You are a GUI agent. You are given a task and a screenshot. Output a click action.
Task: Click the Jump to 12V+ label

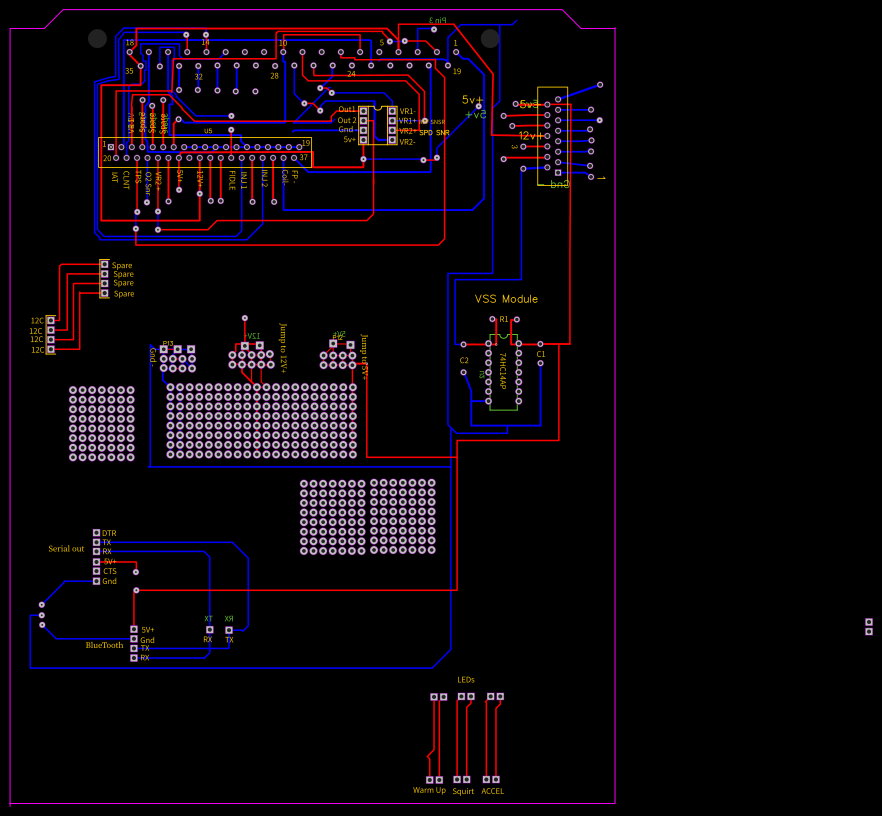pyautogui.click(x=283, y=345)
